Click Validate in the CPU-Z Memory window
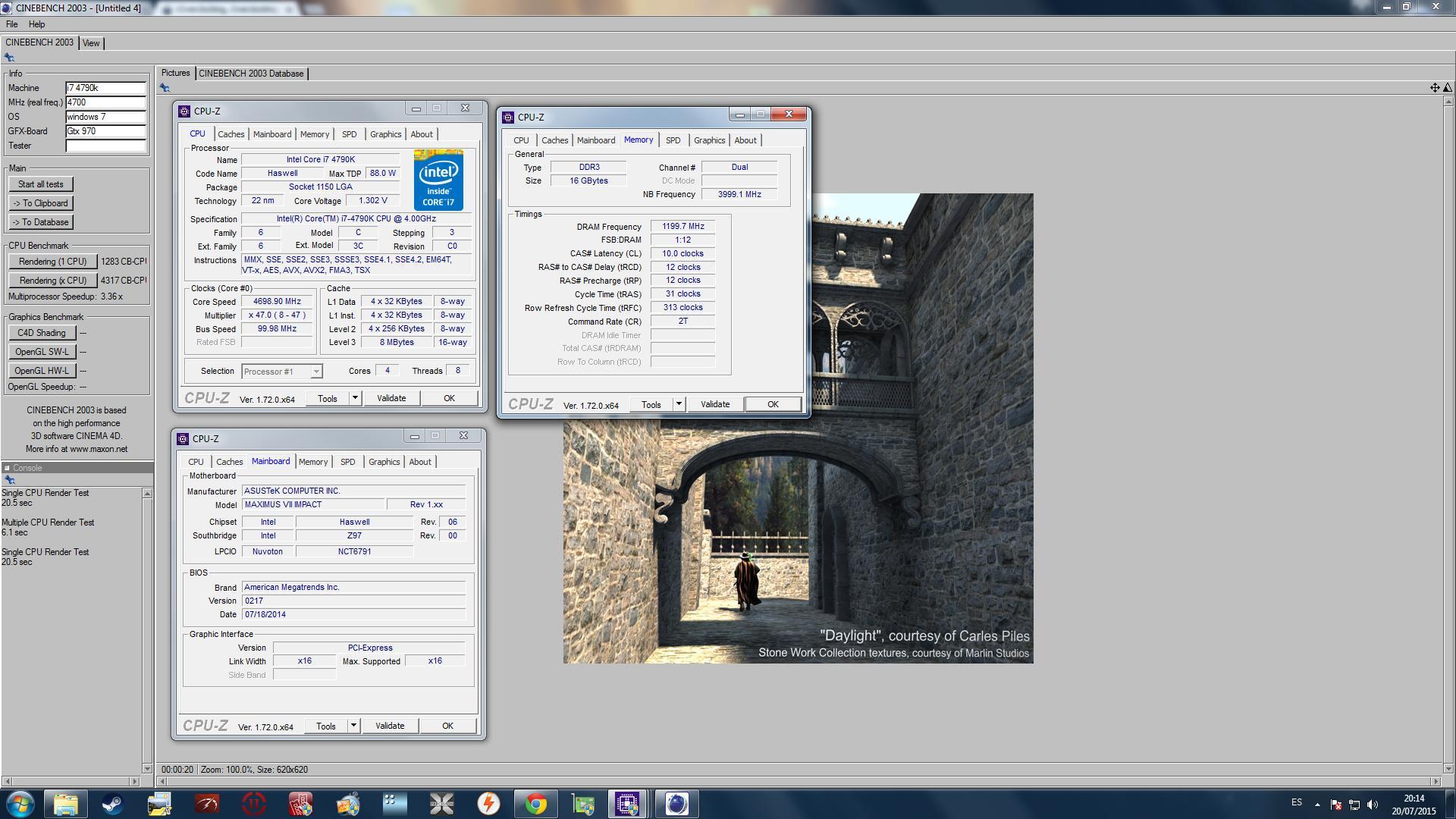 pos(715,404)
